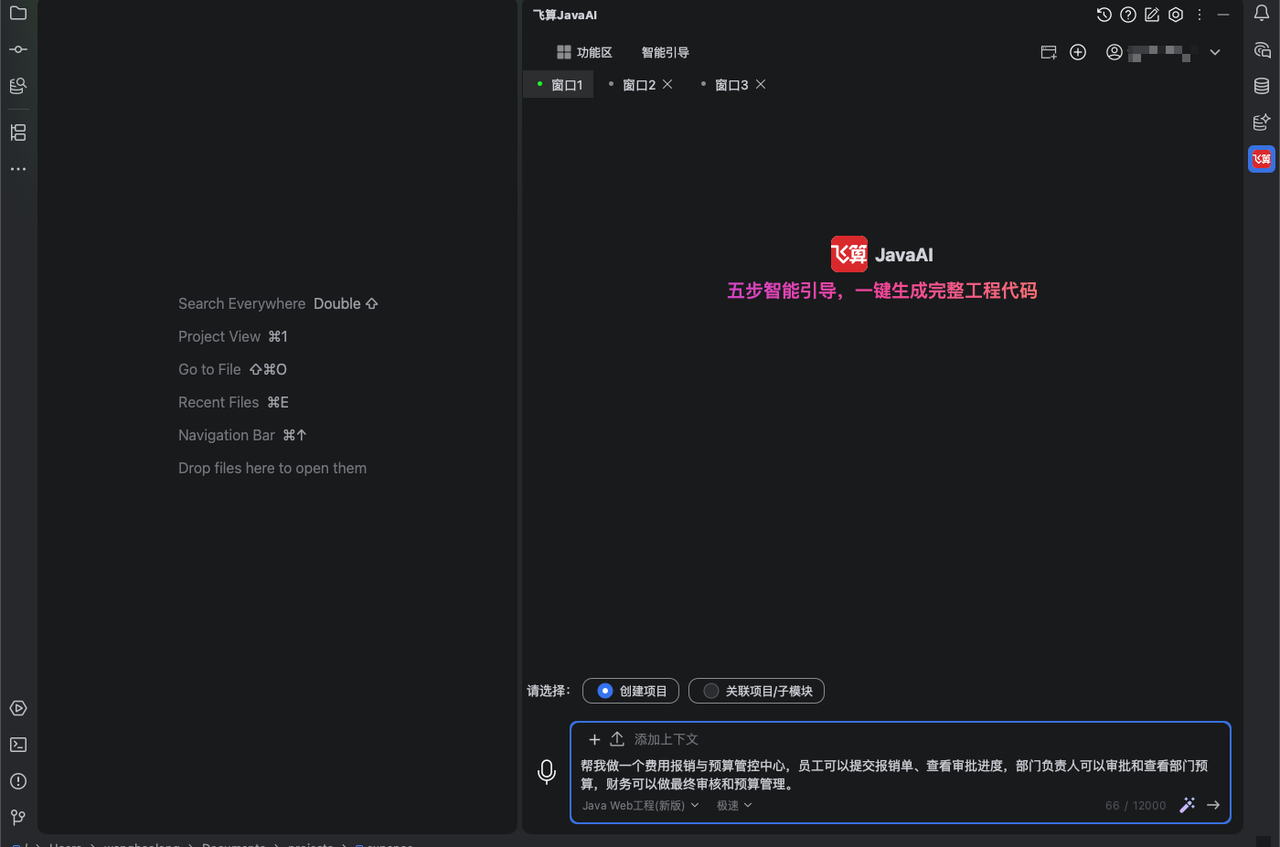
Task: Select the 关联项目/子模块 radio option
Action: pyautogui.click(x=756, y=691)
